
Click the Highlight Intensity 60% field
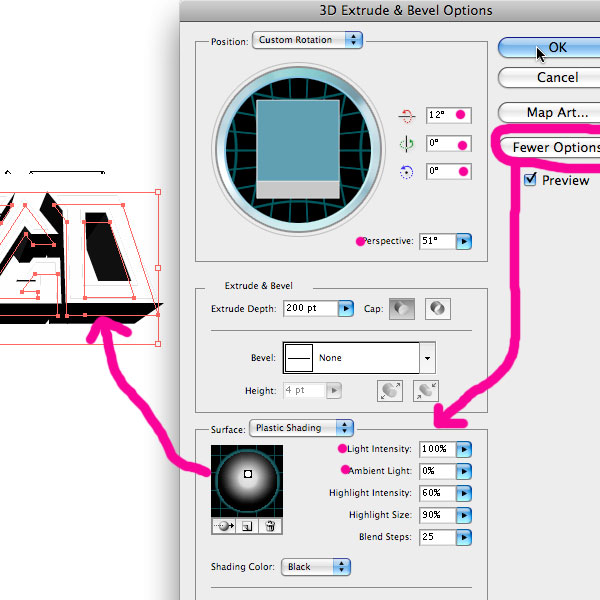click(438, 493)
